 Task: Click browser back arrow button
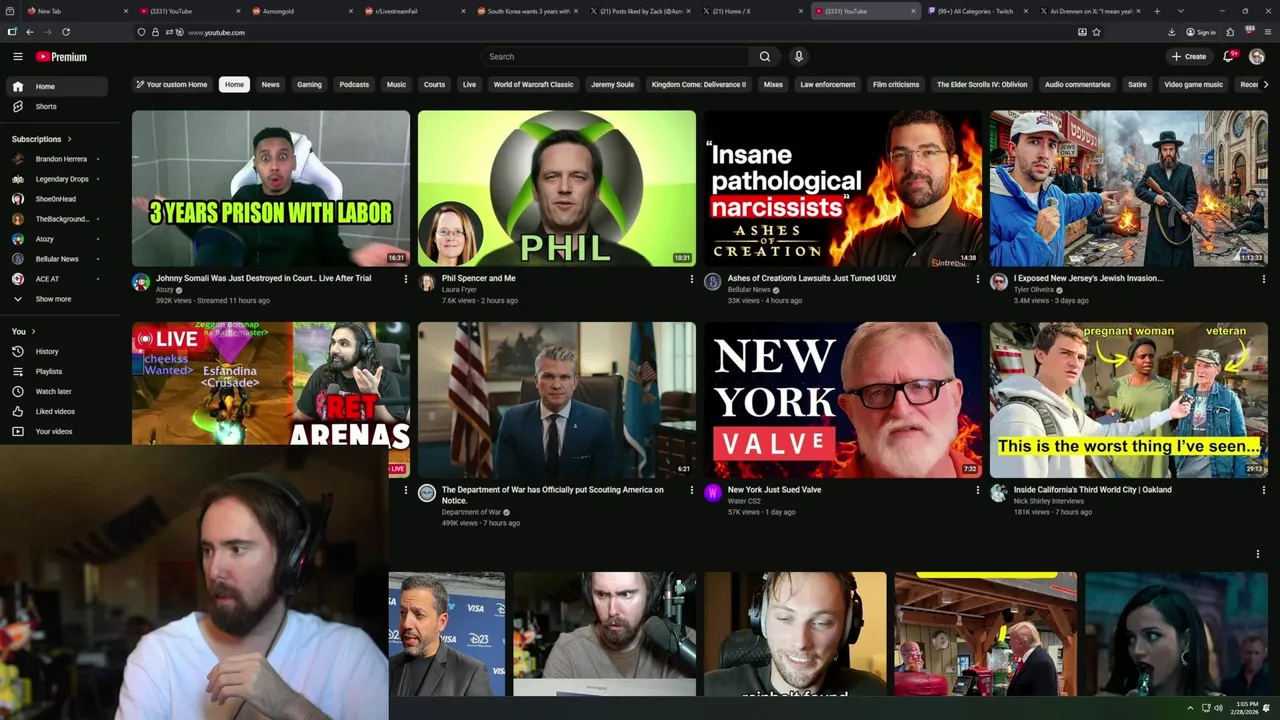(30, 32)
